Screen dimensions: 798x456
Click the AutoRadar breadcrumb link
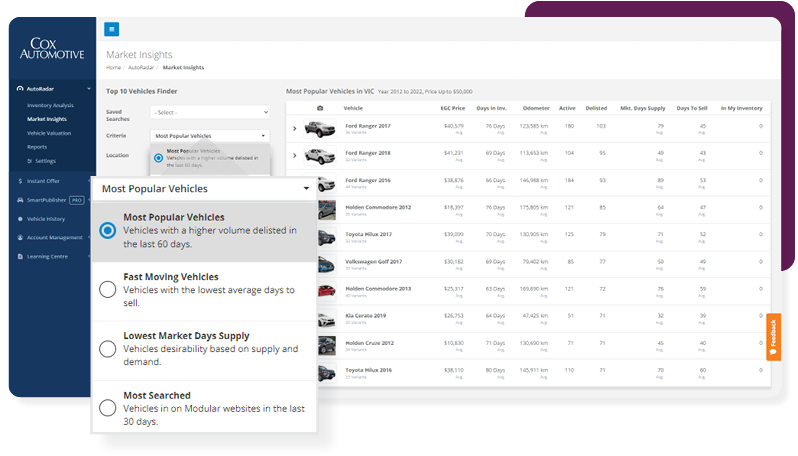[x=141, y=67]
